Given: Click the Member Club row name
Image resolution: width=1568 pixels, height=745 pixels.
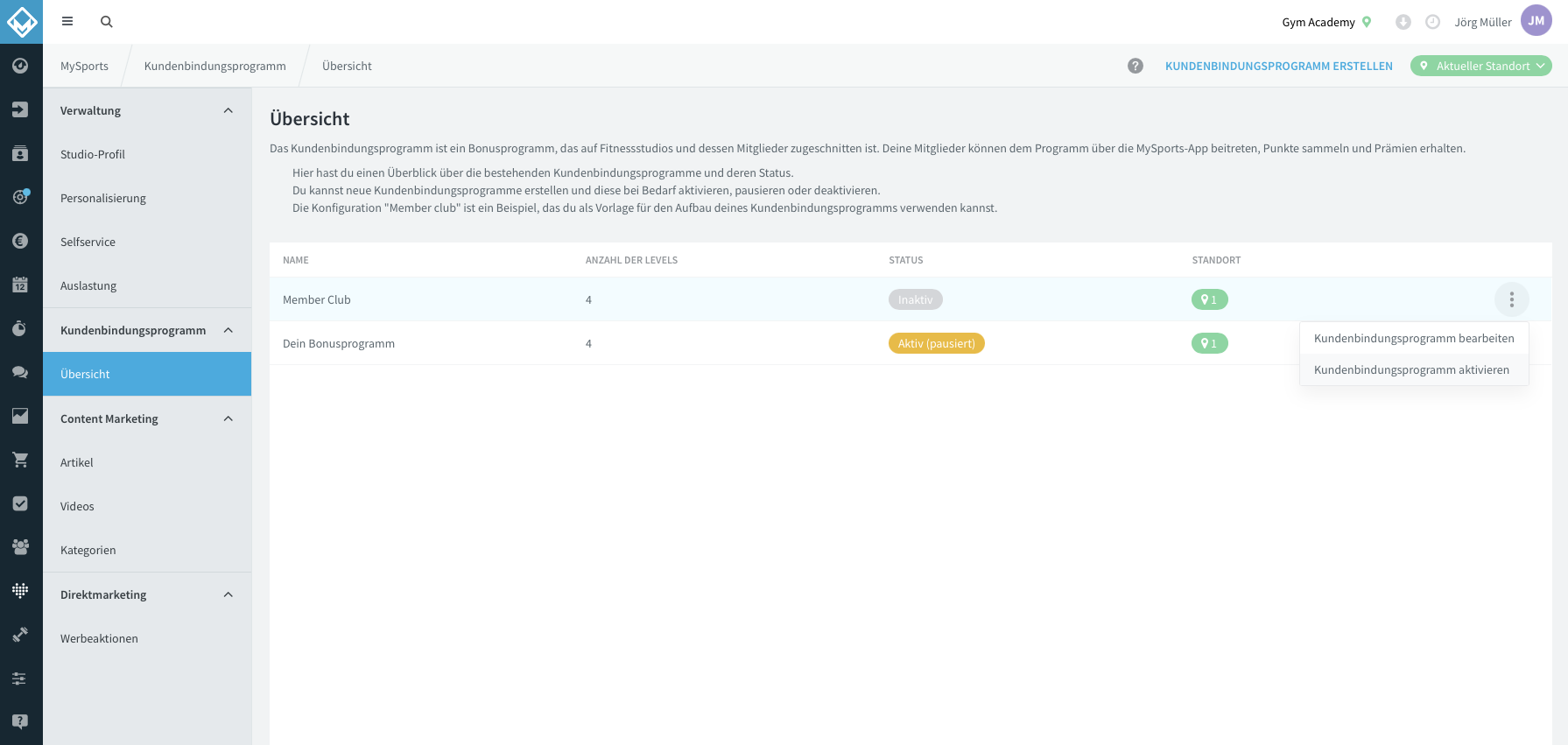Looking at the screenshot, I should click(x=317, y=299).
